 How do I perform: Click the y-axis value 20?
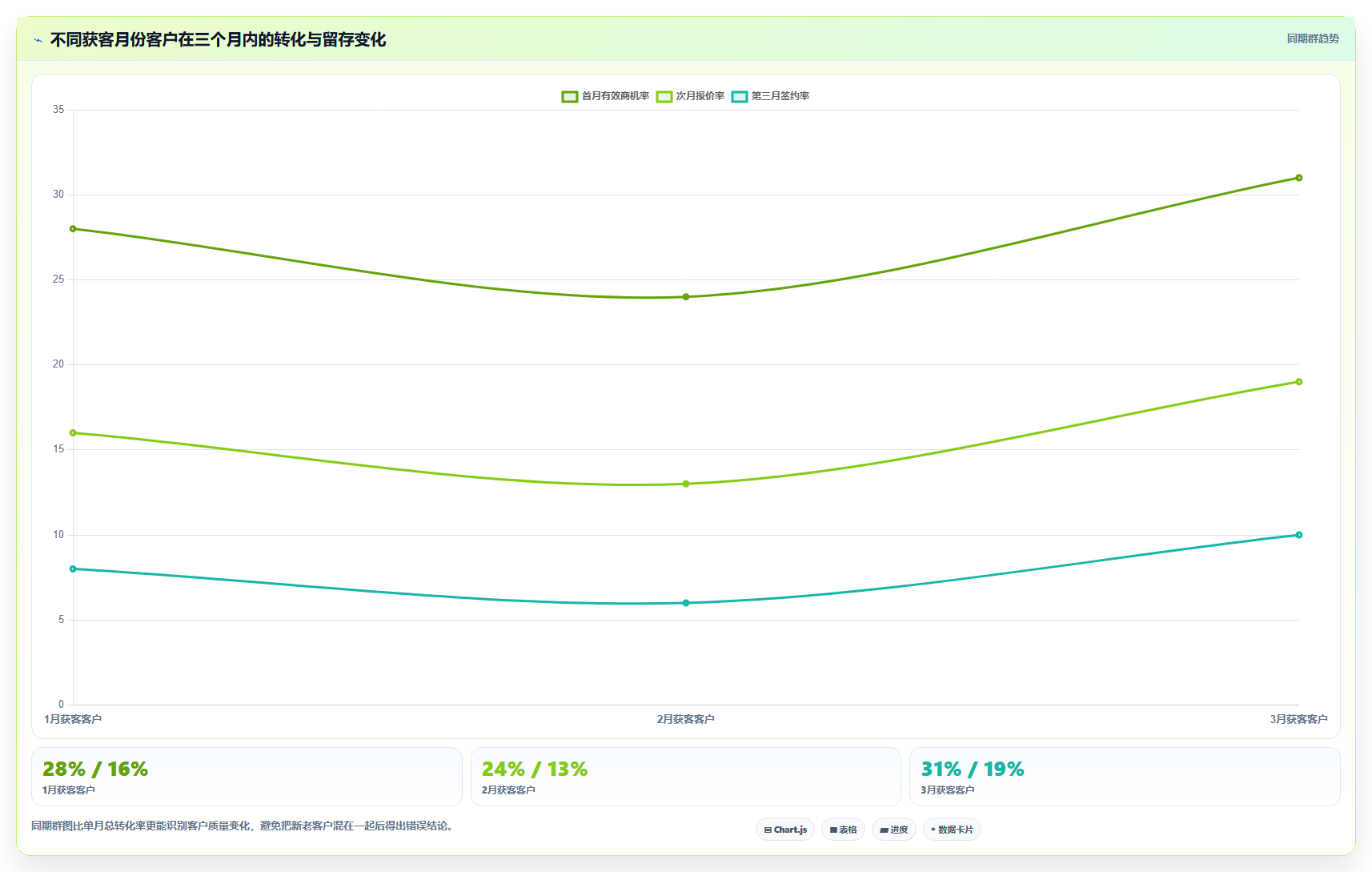click(x=58, y=364)
